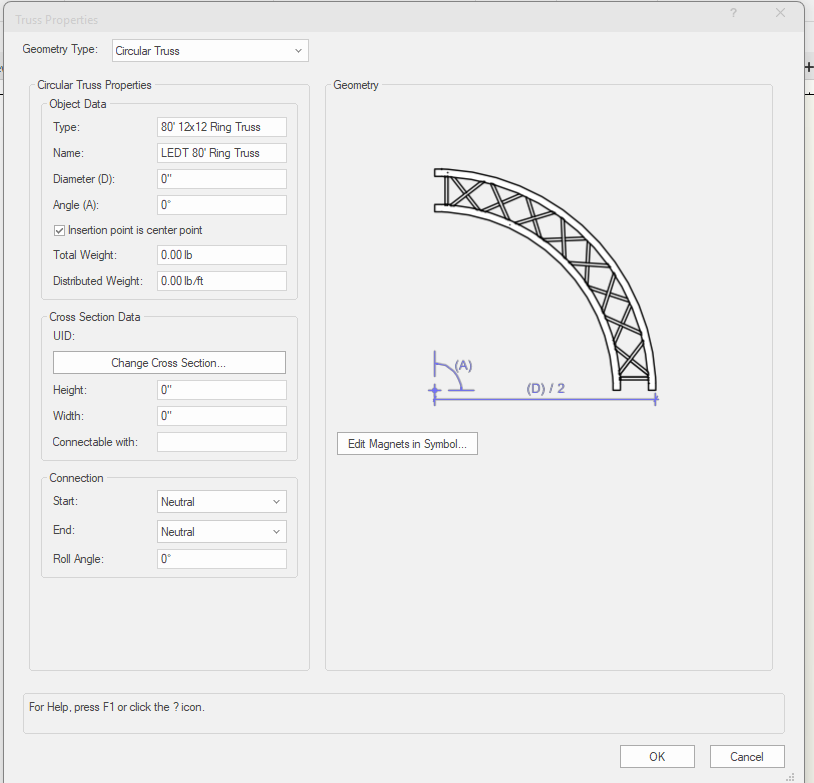Image resolution: width=814 pixels, height=783 pixels.
Task: Edit the cross section Height field
Action: [222, 390]
